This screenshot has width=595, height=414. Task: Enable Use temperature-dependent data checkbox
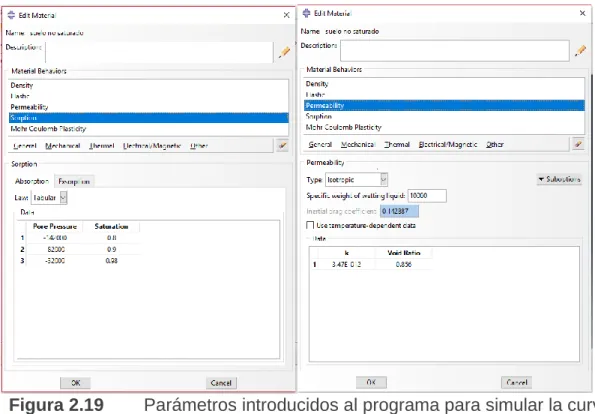pos(310,225)
